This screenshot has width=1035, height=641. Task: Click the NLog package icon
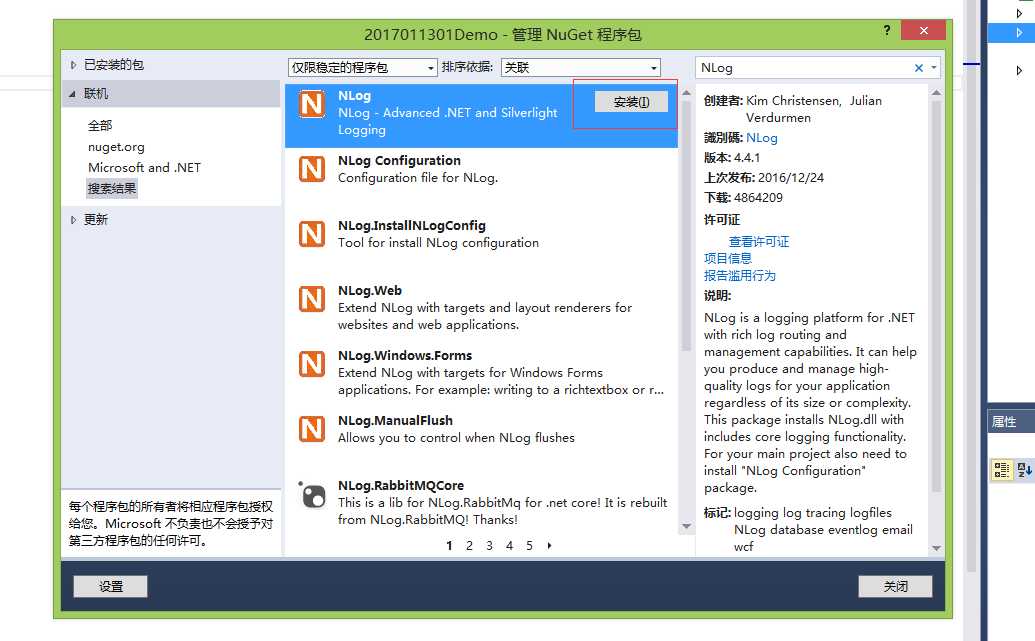(312, 104)
